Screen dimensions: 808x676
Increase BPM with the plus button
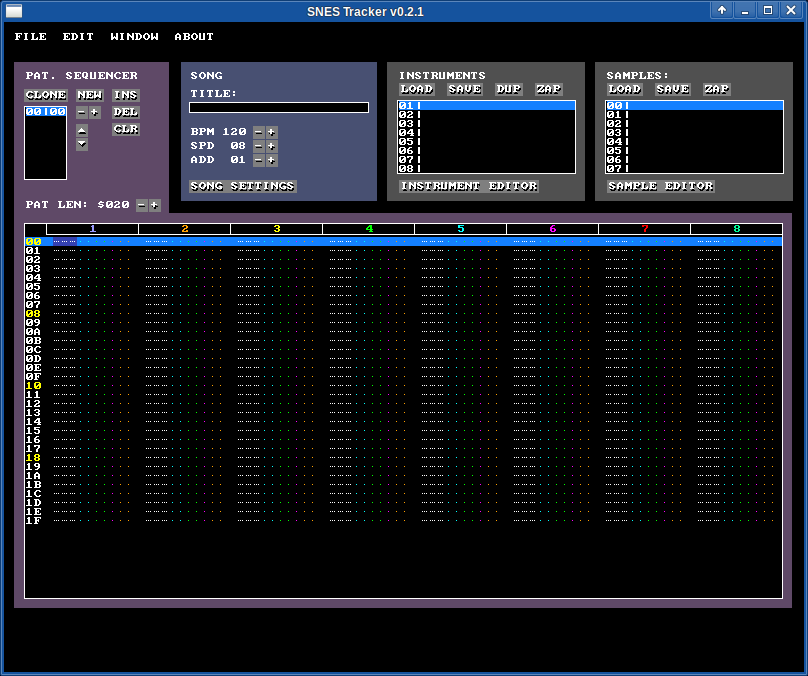coord(271,132)
